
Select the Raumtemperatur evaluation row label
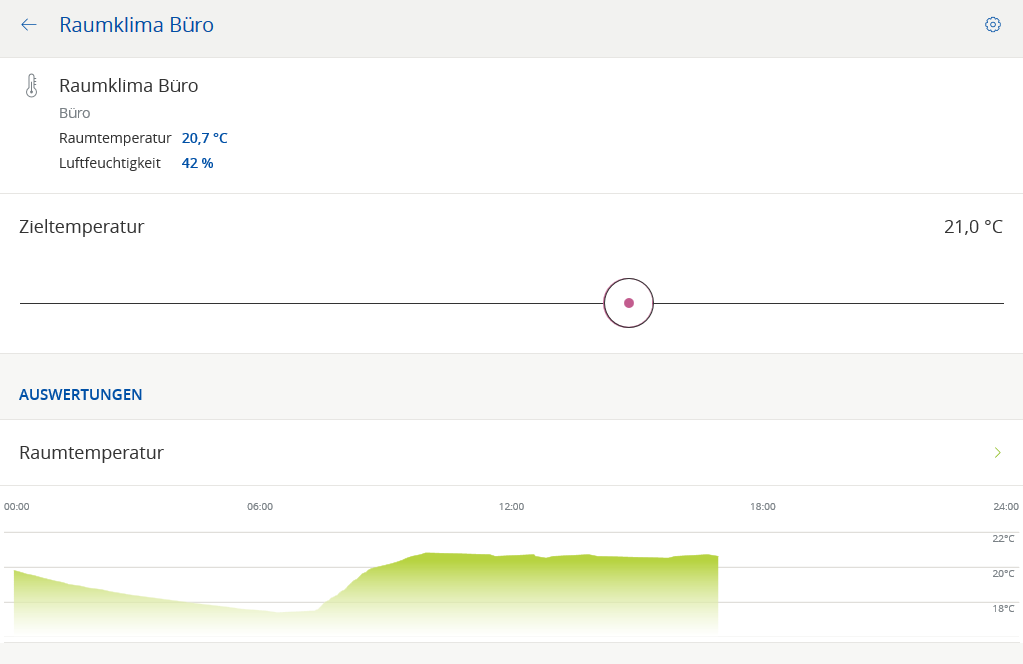click(x=91, y=453)
